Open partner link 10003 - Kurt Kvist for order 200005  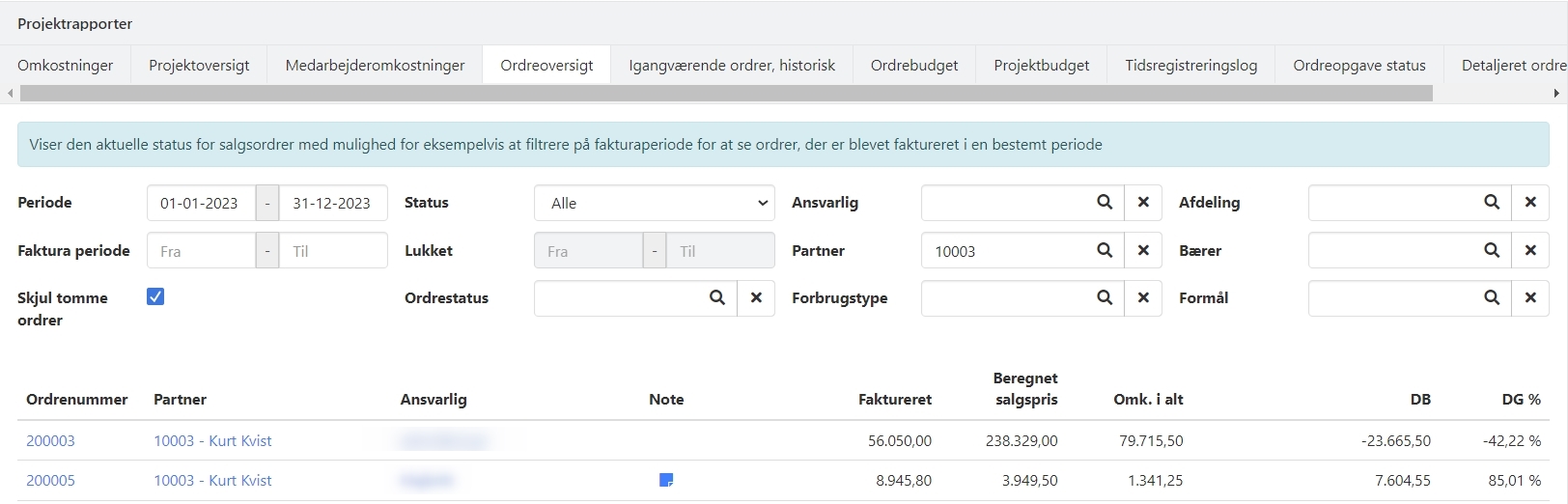click(212, 481)
